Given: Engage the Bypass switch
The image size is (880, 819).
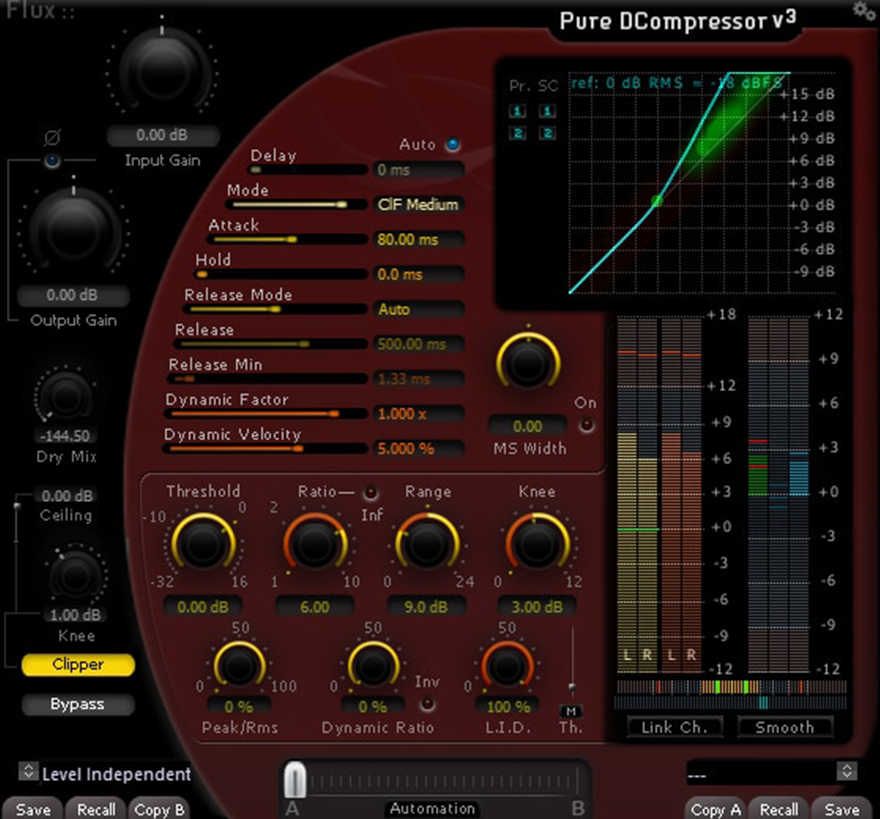Looking at the screenshot, I should (77, 704).
